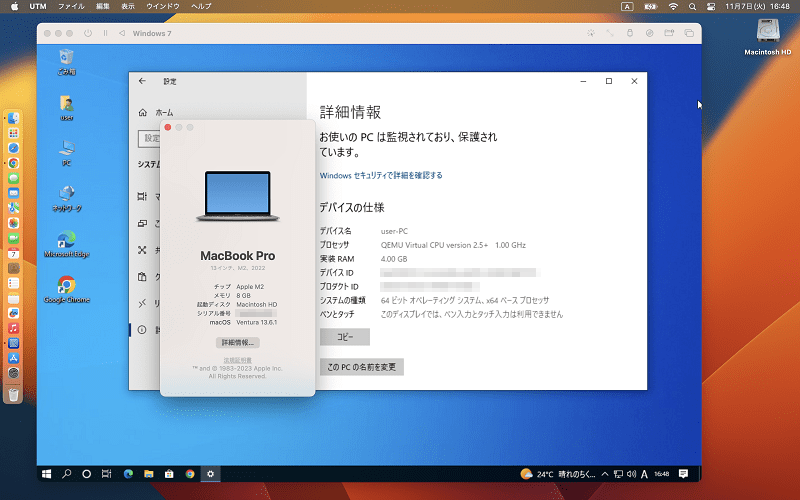Screen dimensions: 800x500
Task: Open the user folder desktop icon
Action: coord(66,108)
